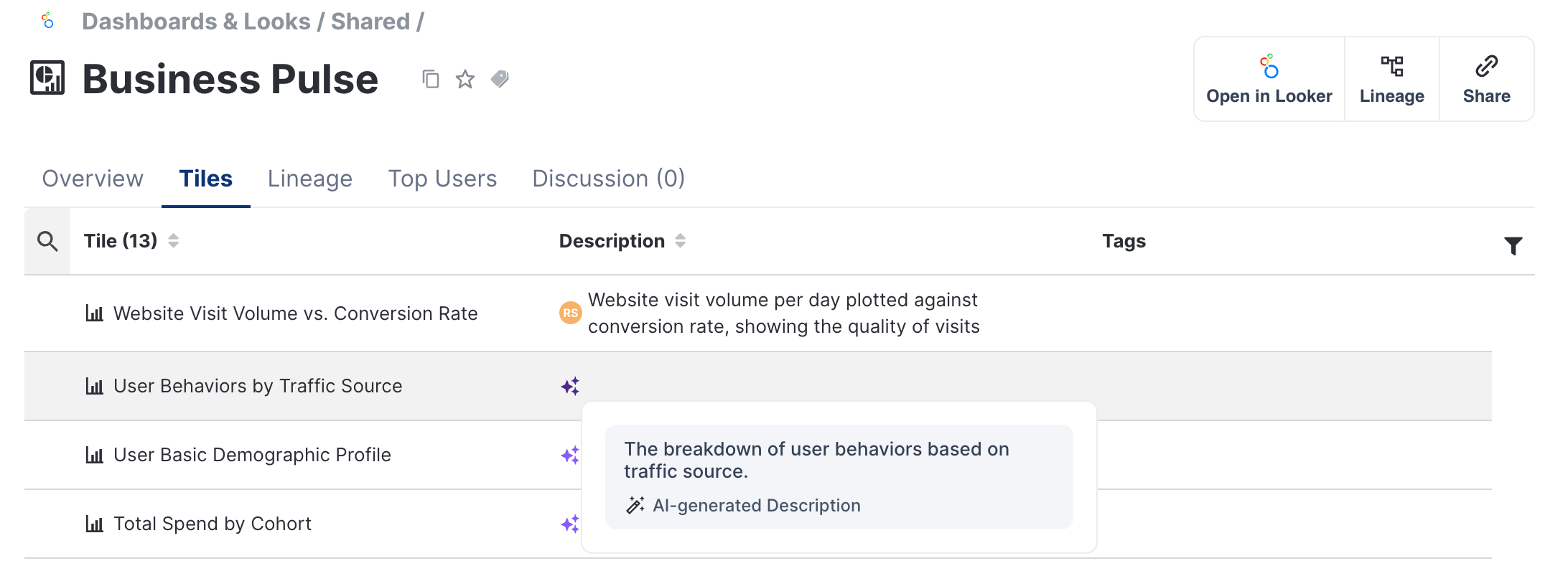Click the RS avatar in first row
The width and height of the screenshot is (1568, 571).
point(570,313)
